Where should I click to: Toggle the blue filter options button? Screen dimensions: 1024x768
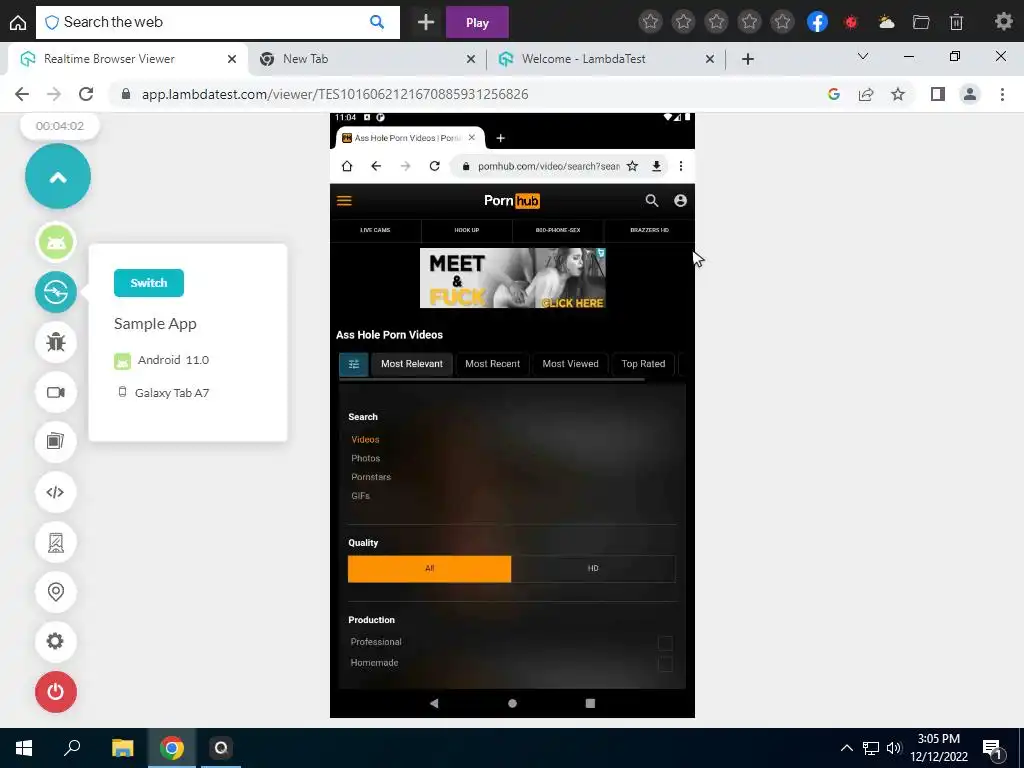pyautogui.click(x=354, y=364)
